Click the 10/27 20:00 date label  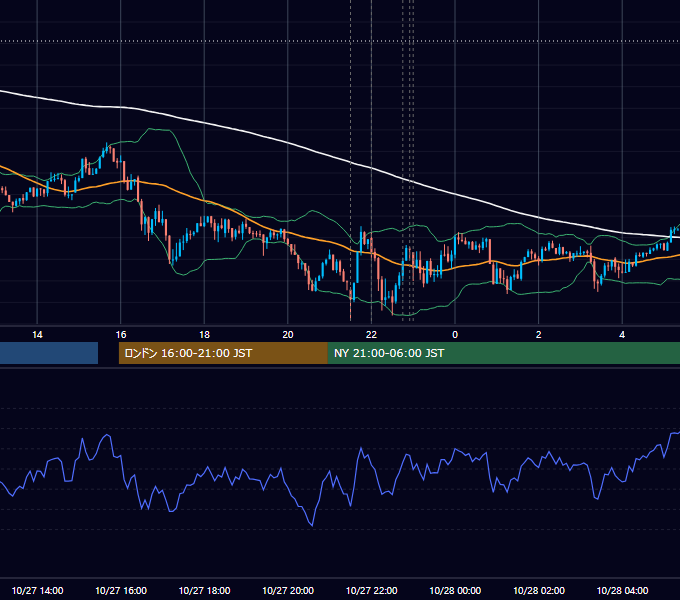coord(288,590)
